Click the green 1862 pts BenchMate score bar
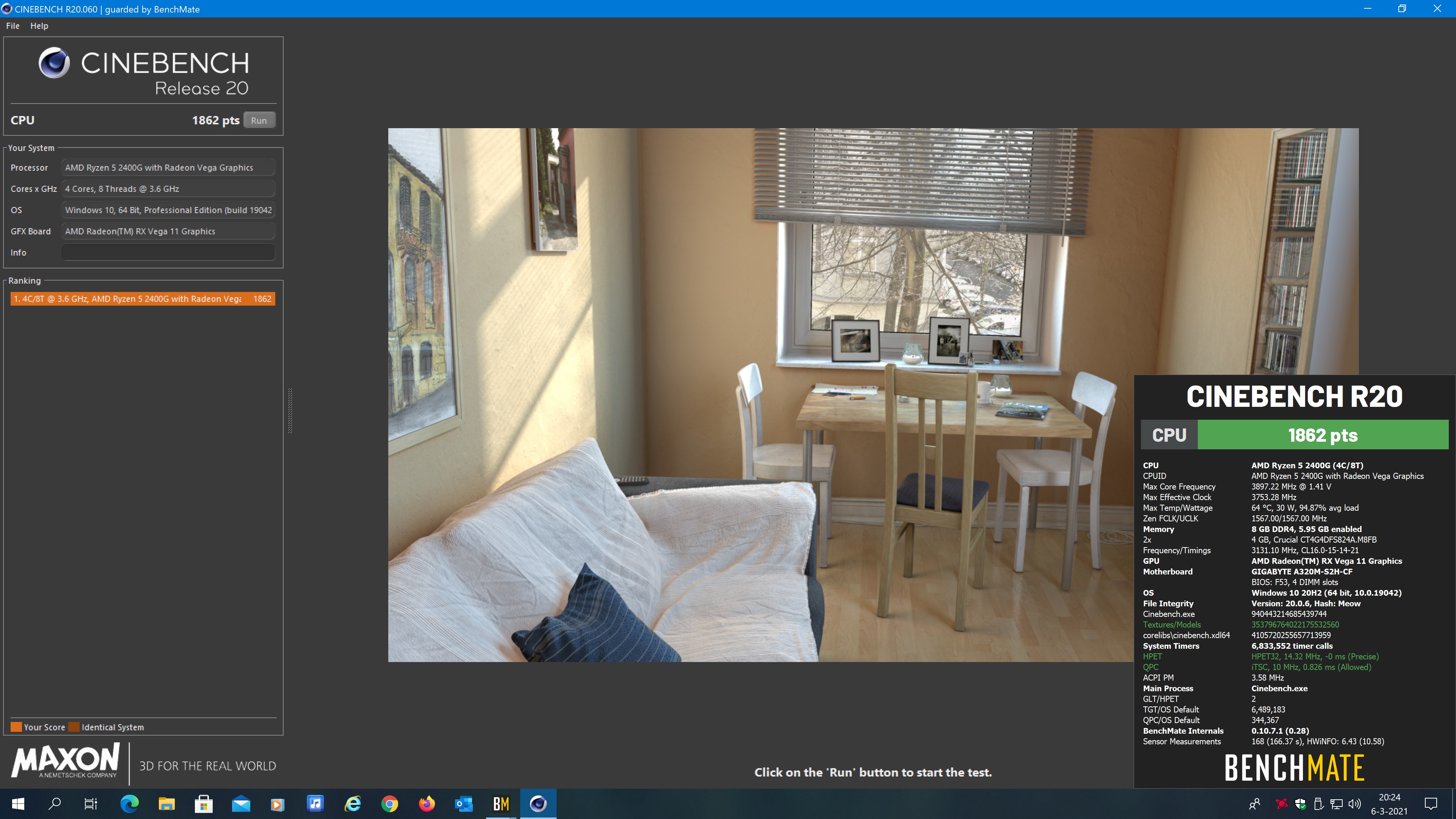The image size is (1456, 819). (x=1323, y=435)
